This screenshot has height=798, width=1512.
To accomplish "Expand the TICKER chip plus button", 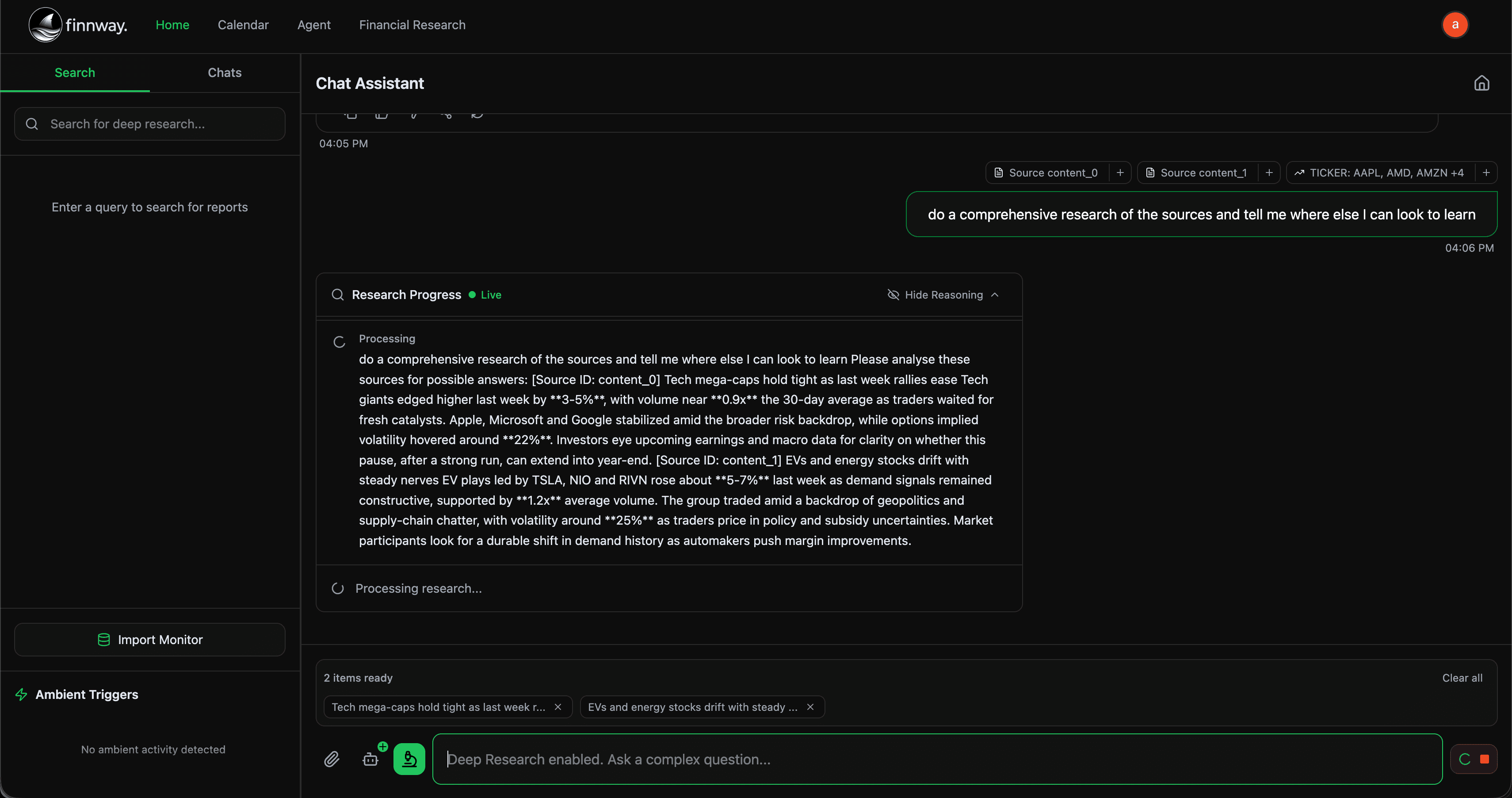I will (1486, 173).
